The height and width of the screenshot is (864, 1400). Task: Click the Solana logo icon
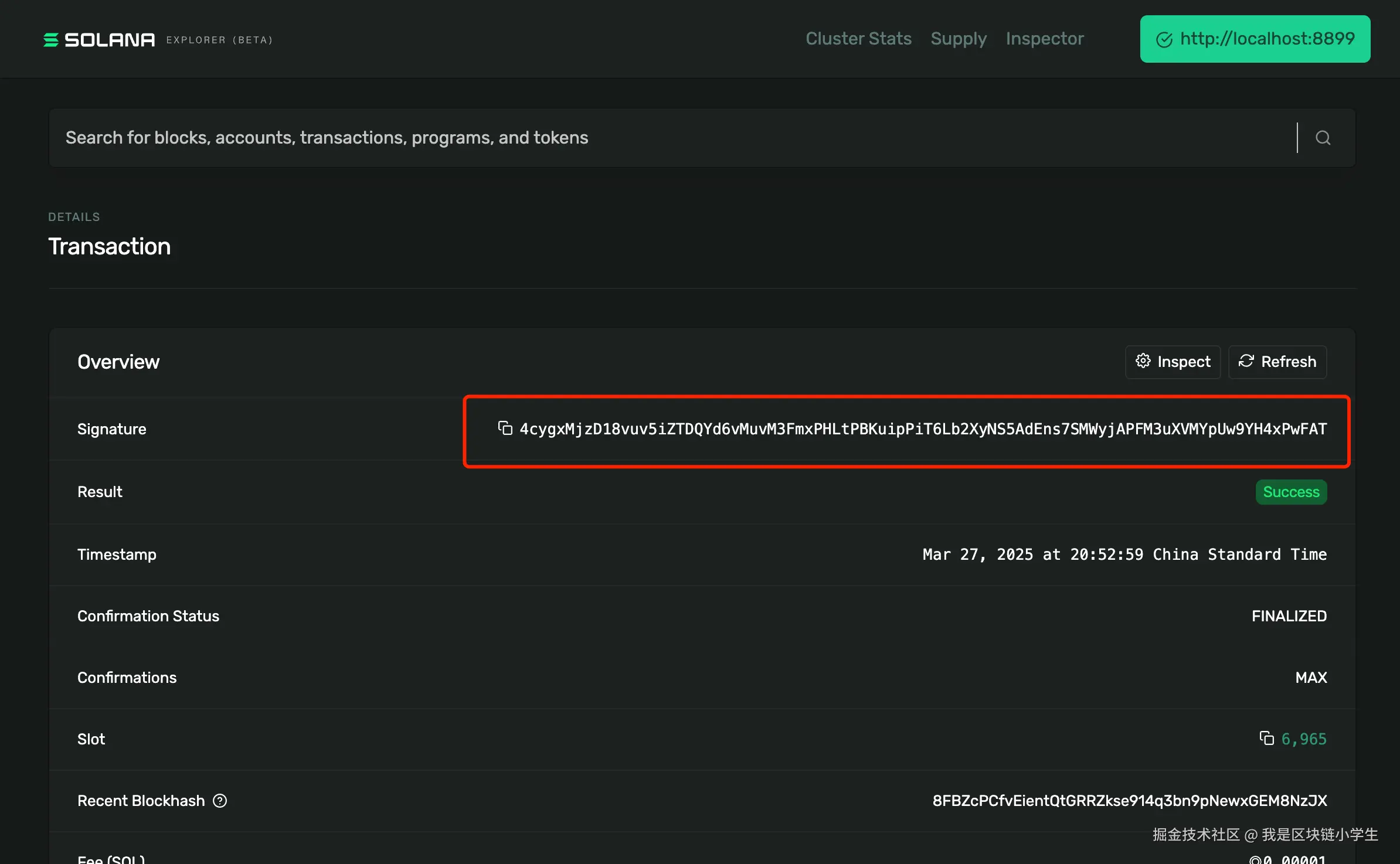tap(51, 39)
